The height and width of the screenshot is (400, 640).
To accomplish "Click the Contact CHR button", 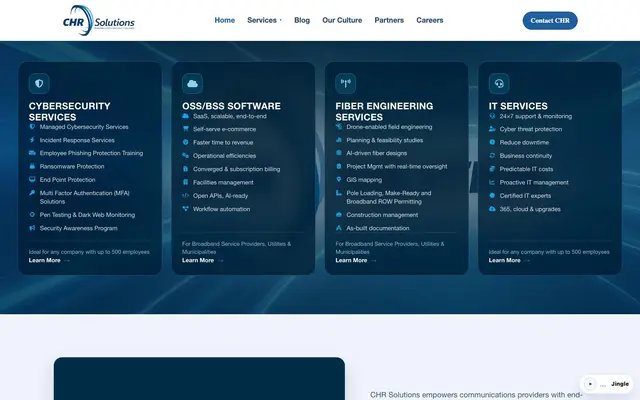I will tap(550, 20).
